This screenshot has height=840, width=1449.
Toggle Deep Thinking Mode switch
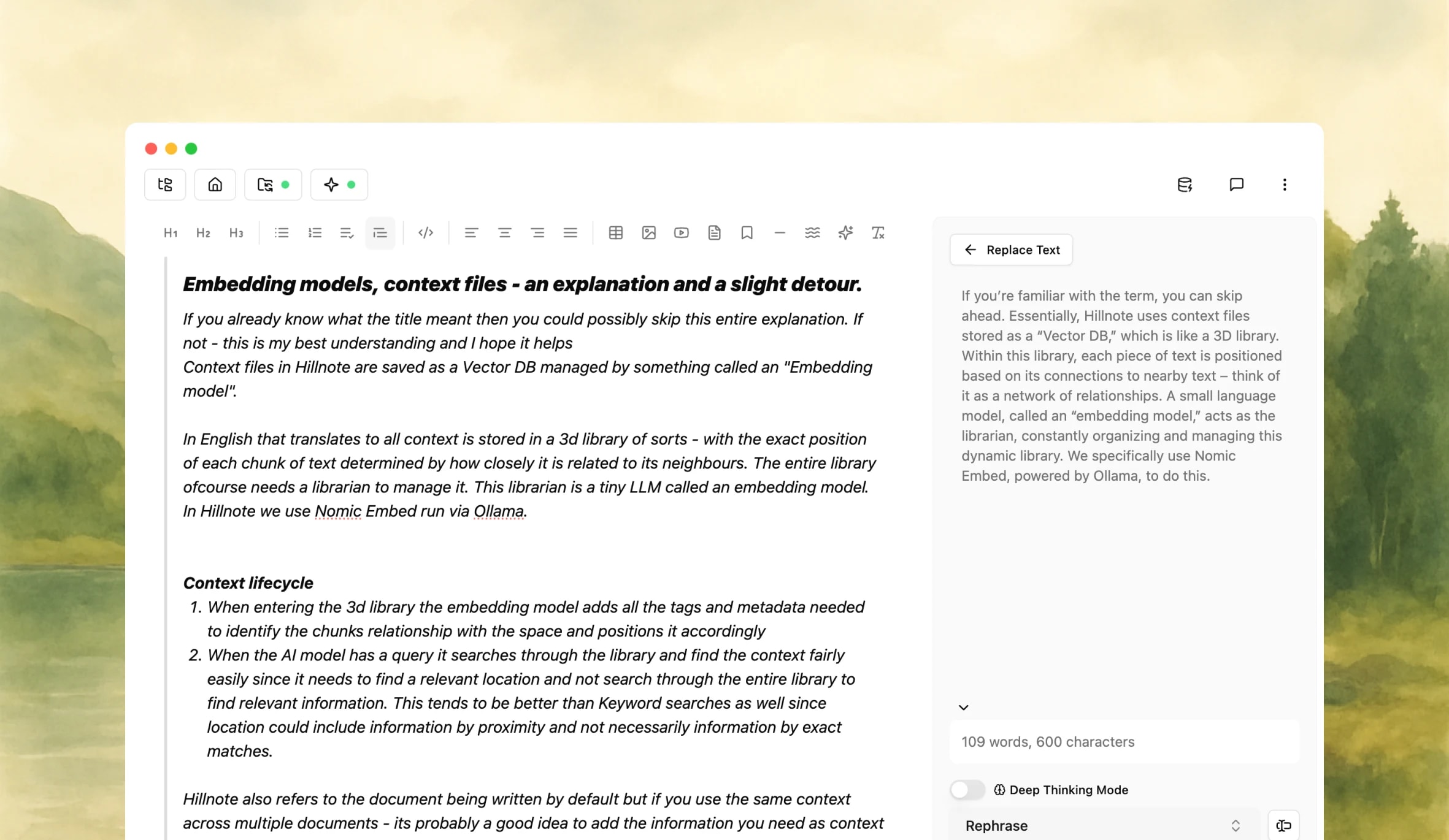coord(967,790)
